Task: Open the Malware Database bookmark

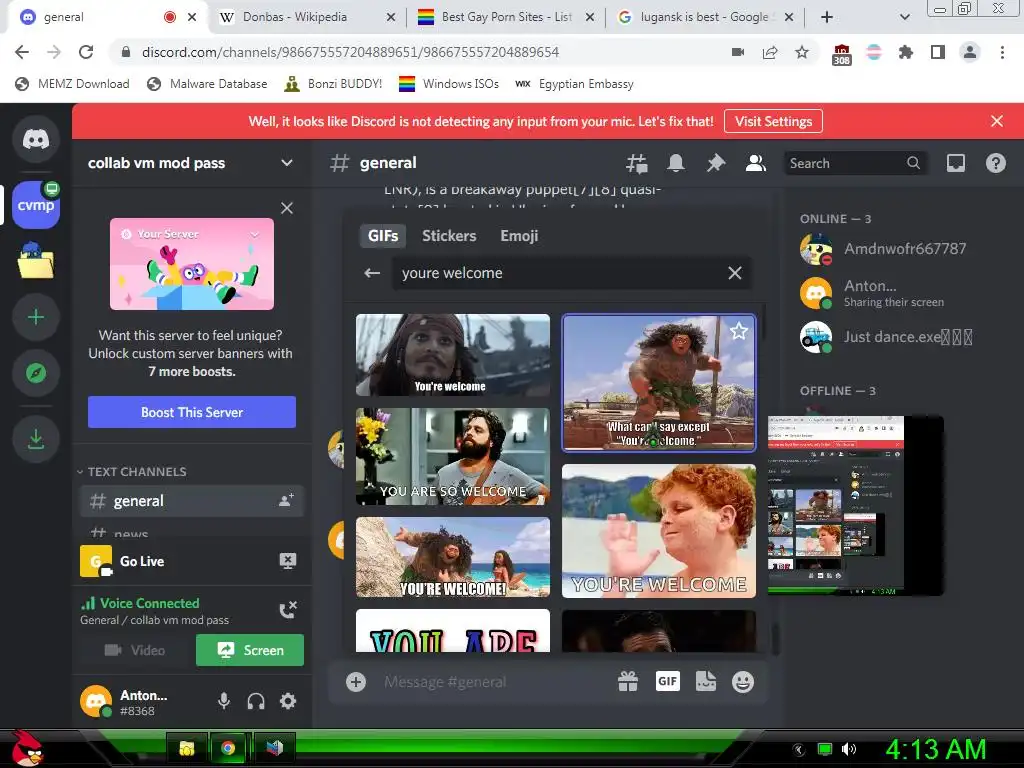Action: click(x=207, y=84)
